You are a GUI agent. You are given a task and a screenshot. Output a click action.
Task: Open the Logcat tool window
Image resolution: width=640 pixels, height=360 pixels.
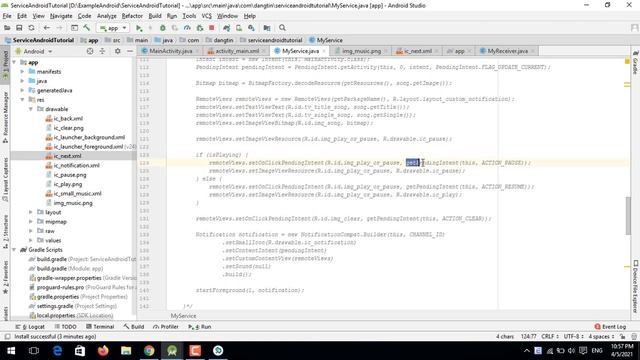pyautogui.click(x=31, y=327)
